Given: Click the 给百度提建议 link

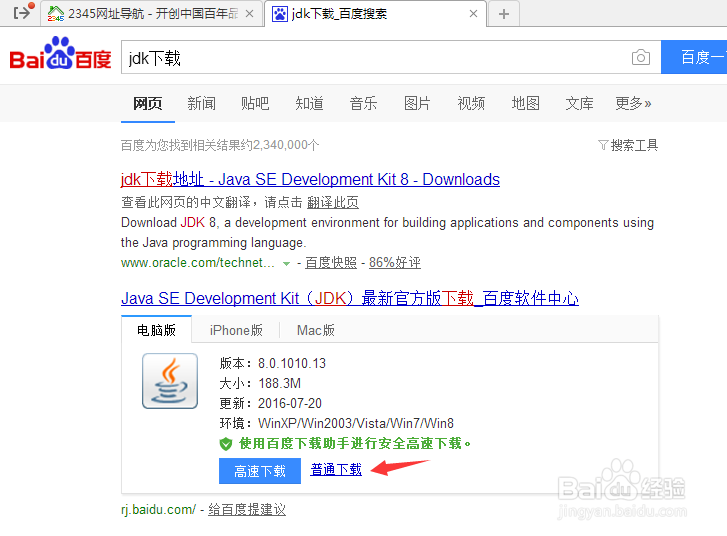Looking at the screenshot, I should point(247,510).
